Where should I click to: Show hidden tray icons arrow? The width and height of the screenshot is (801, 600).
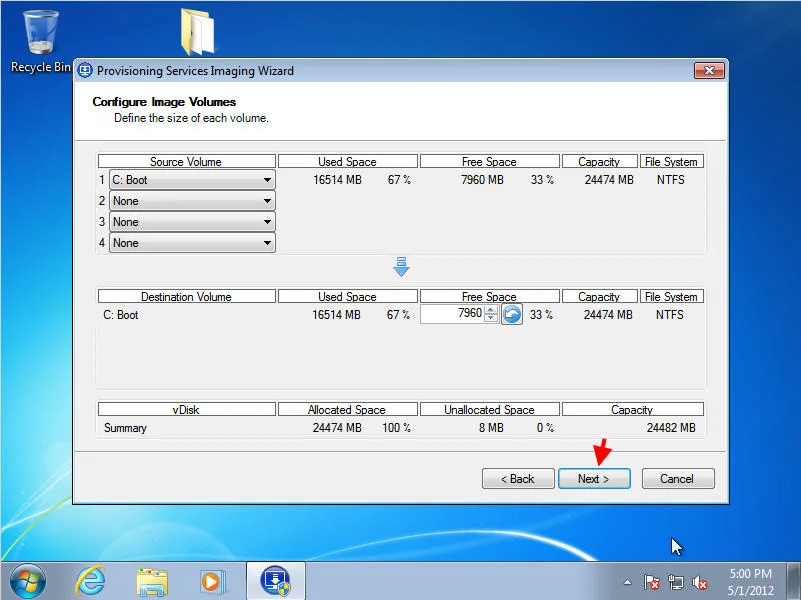pos(627,582)
